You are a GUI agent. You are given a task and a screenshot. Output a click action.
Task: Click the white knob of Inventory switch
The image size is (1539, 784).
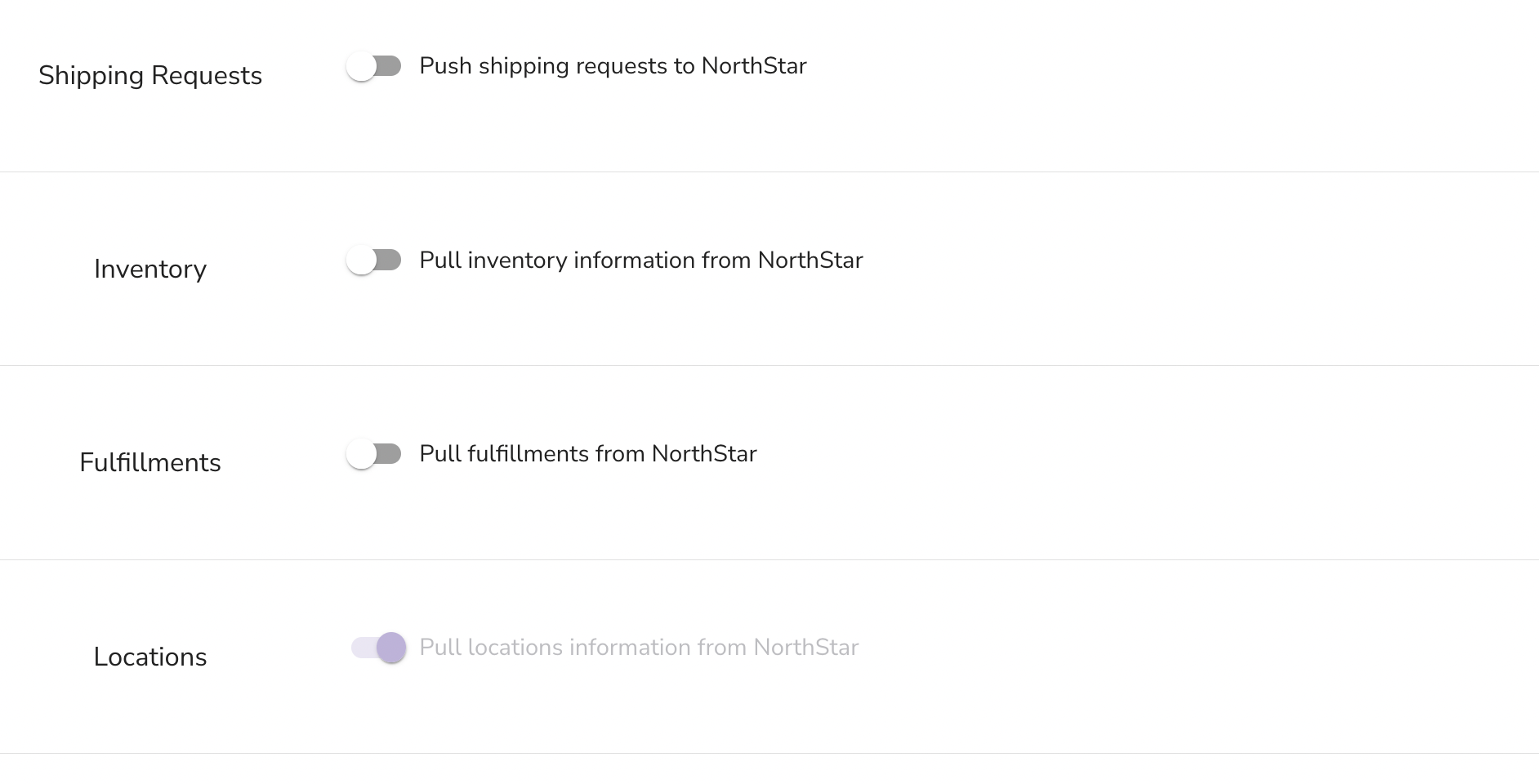pos(361,261)
